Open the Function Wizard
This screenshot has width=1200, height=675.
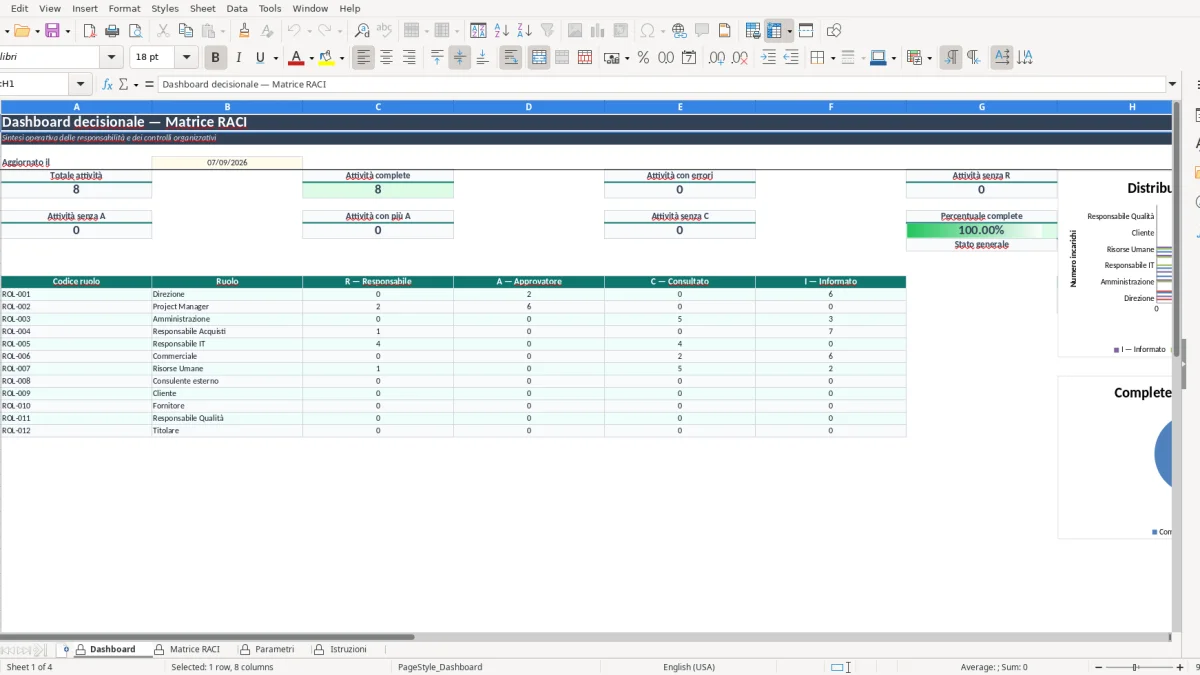108,84
